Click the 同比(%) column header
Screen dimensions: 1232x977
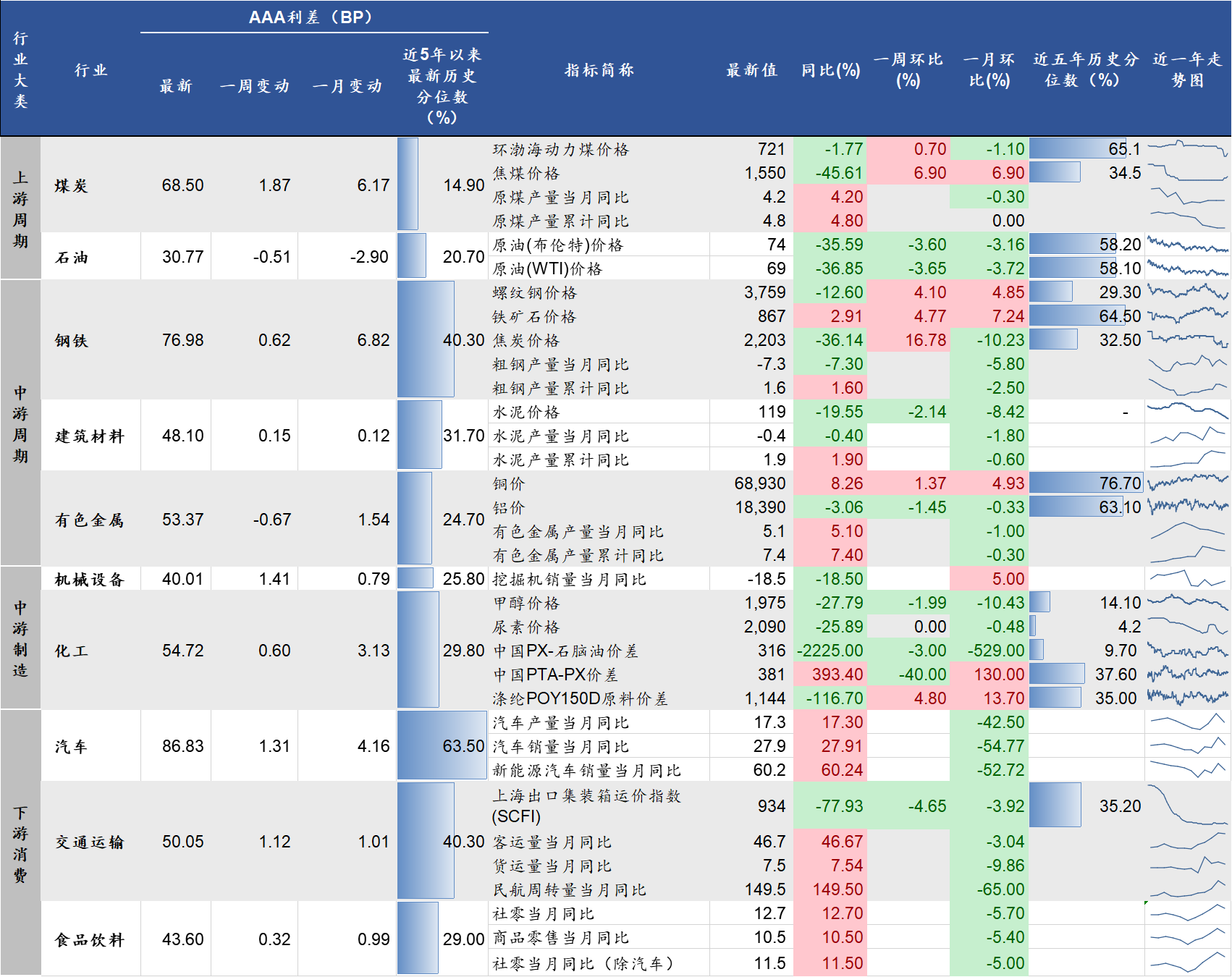click(x=830, y=70)
